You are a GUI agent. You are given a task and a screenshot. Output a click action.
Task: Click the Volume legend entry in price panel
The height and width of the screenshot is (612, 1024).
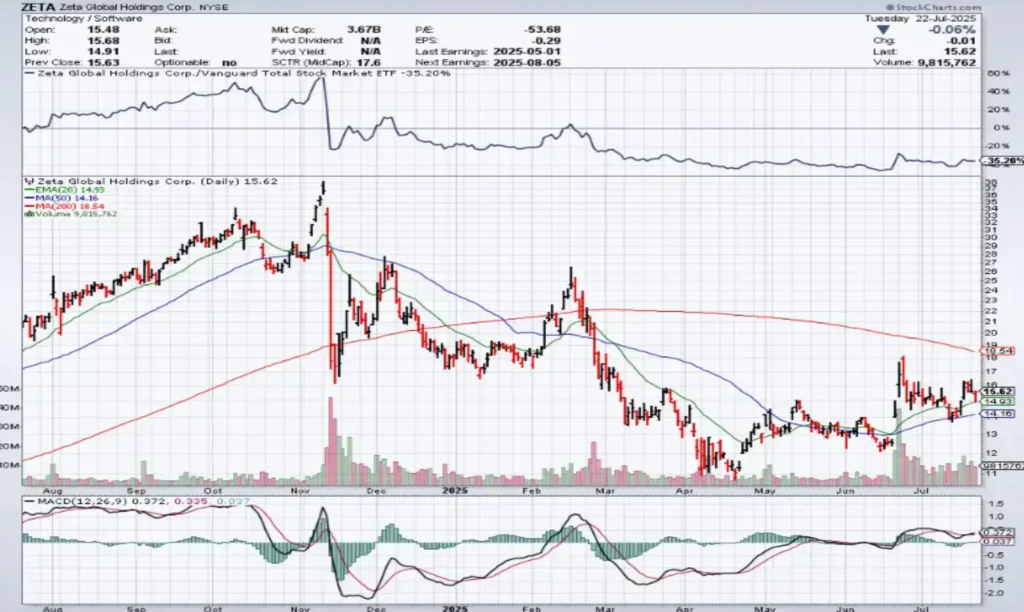coord(71,214)
